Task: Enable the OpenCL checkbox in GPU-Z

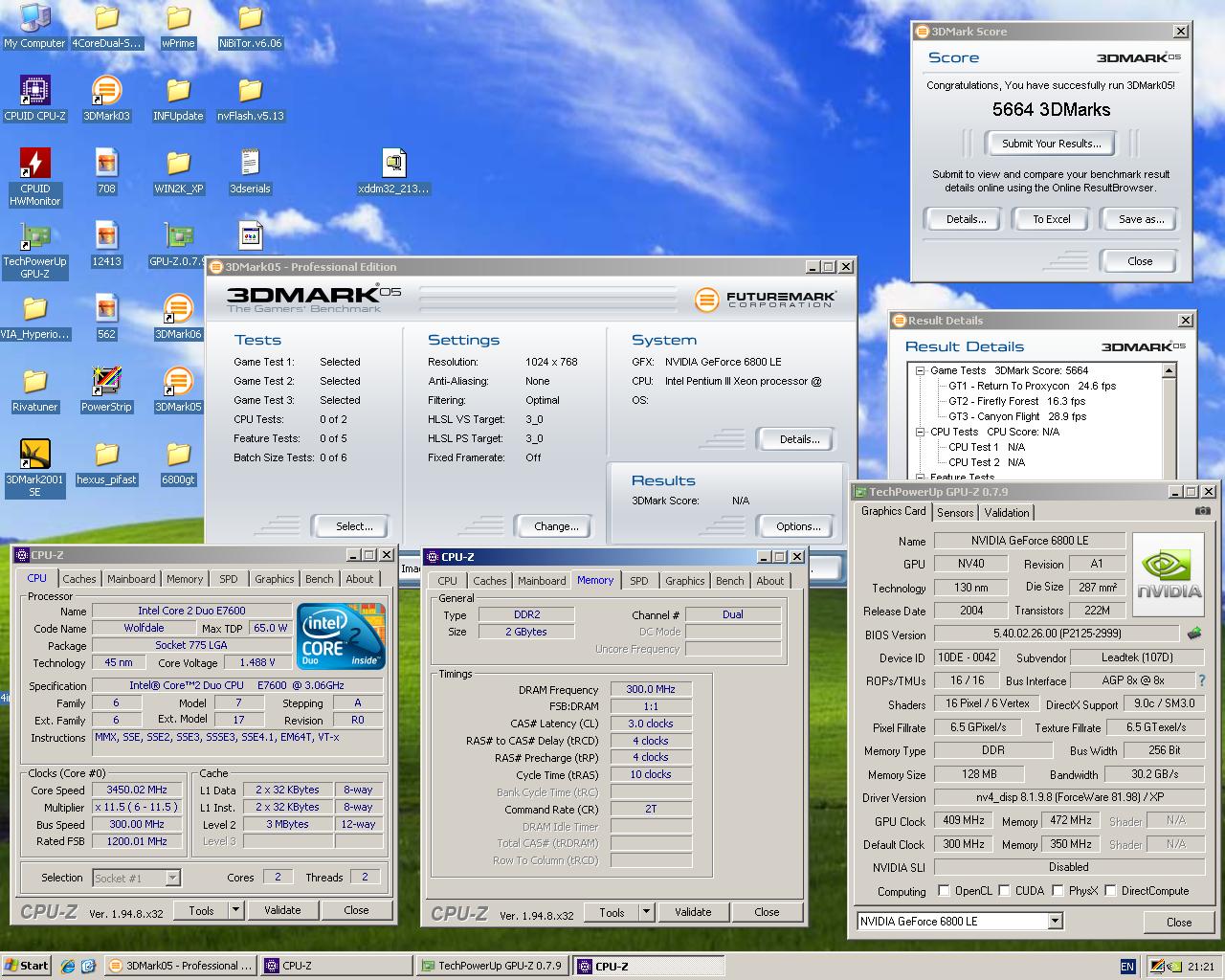Action: [944, 890]
